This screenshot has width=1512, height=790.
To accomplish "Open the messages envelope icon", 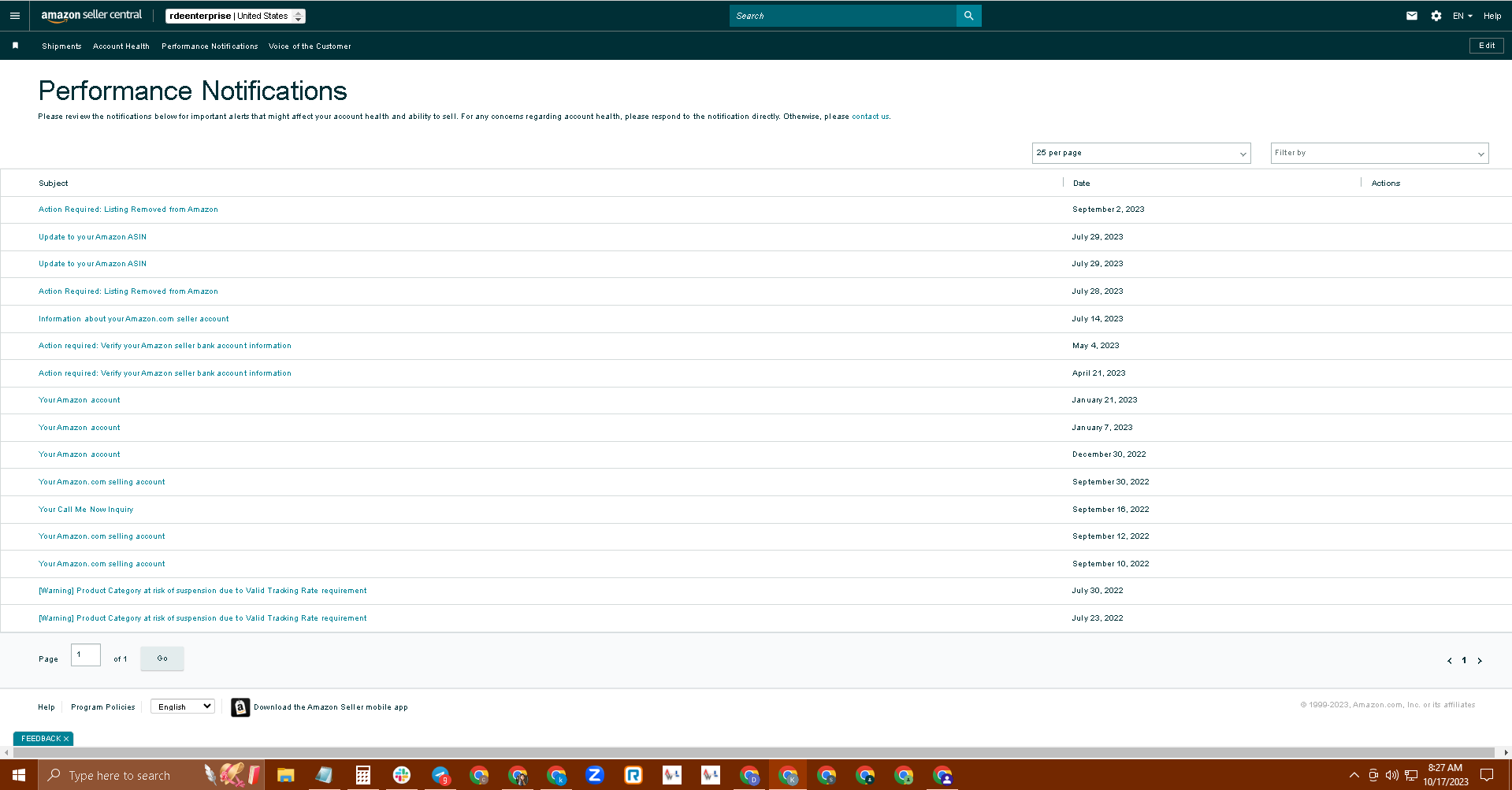I will pyautogui.click(x=1412, y=16).
